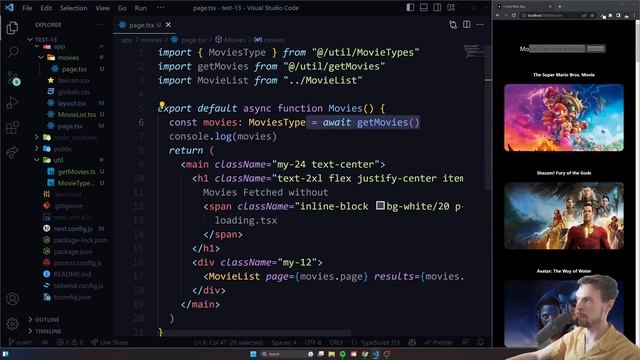The height and width of the screenshot is (360, 640).
Task: Open package.json file
Action: point(73,251)
